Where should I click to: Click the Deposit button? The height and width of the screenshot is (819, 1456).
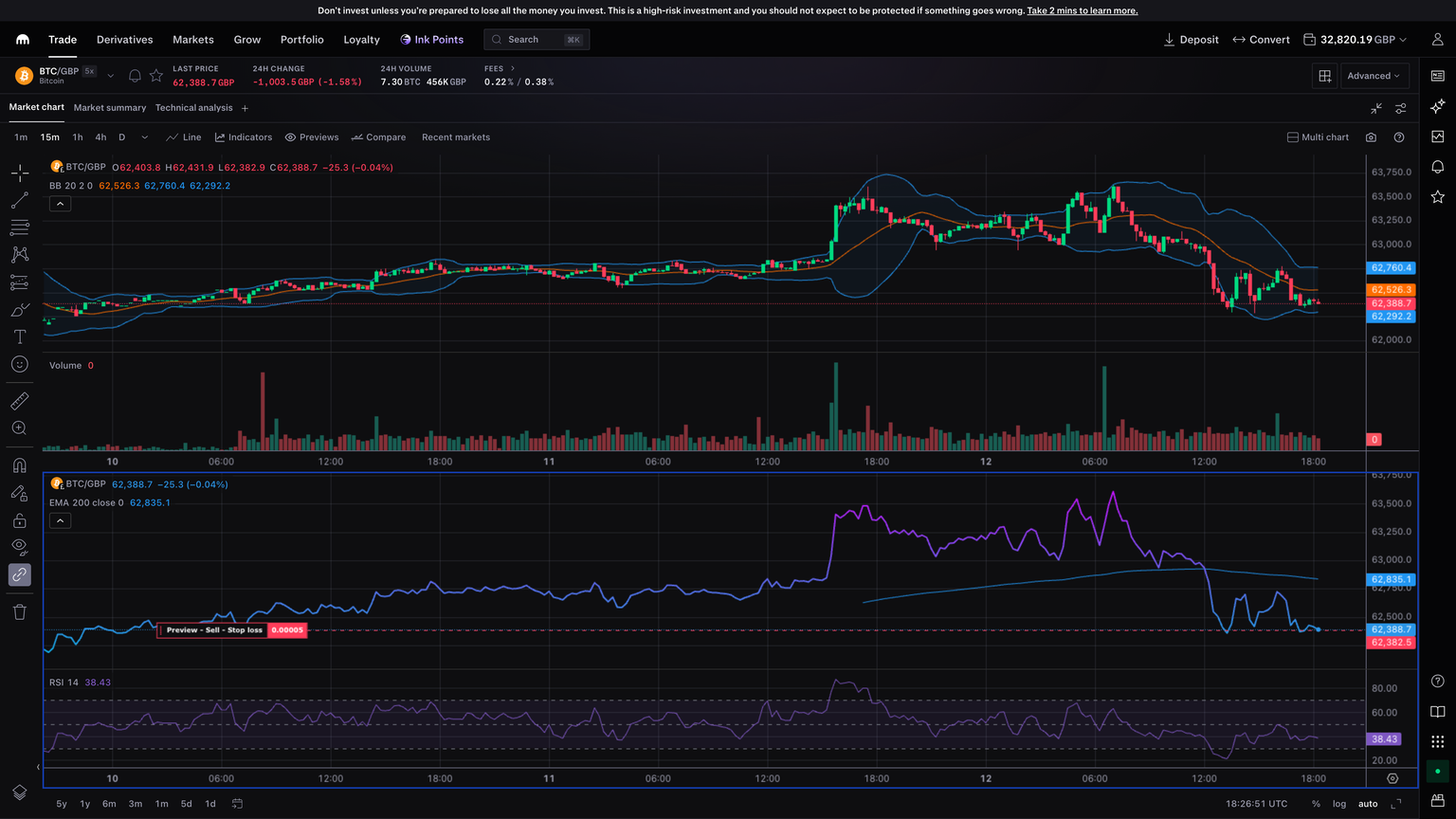(x=1192, y=40)
